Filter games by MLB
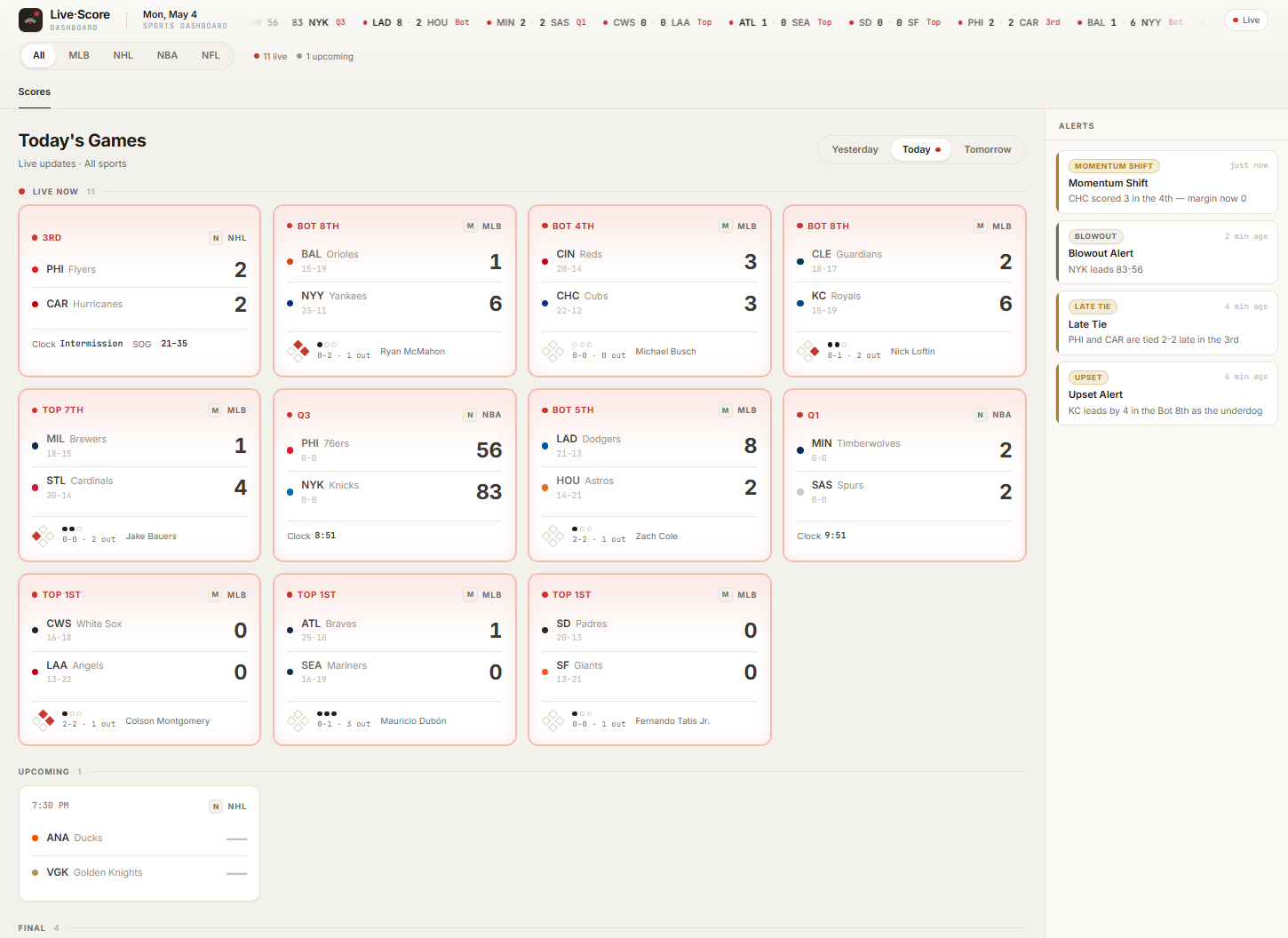Screen dimensions: 1288x938 79,56
